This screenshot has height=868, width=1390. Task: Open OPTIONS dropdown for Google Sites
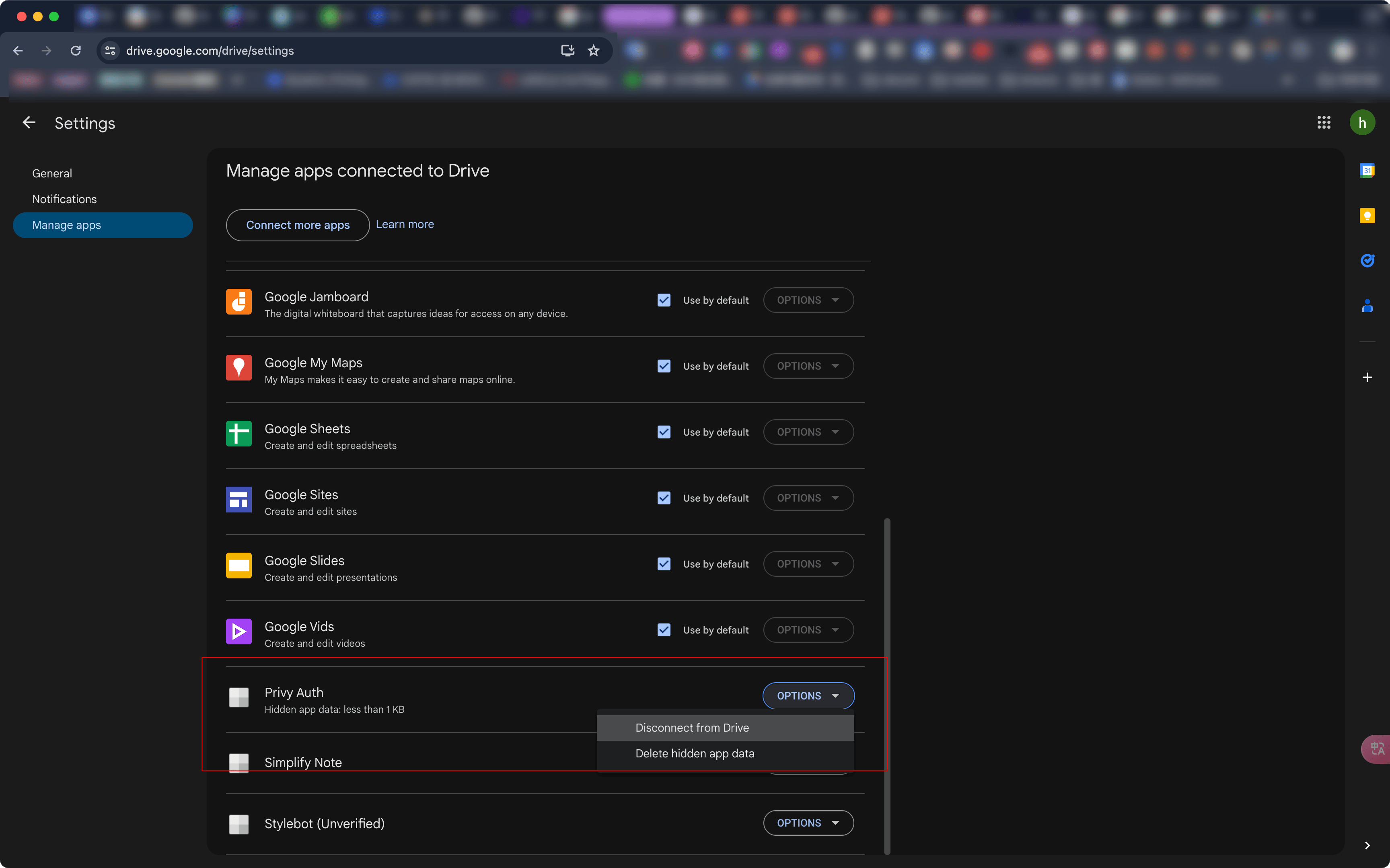point(808,498)
